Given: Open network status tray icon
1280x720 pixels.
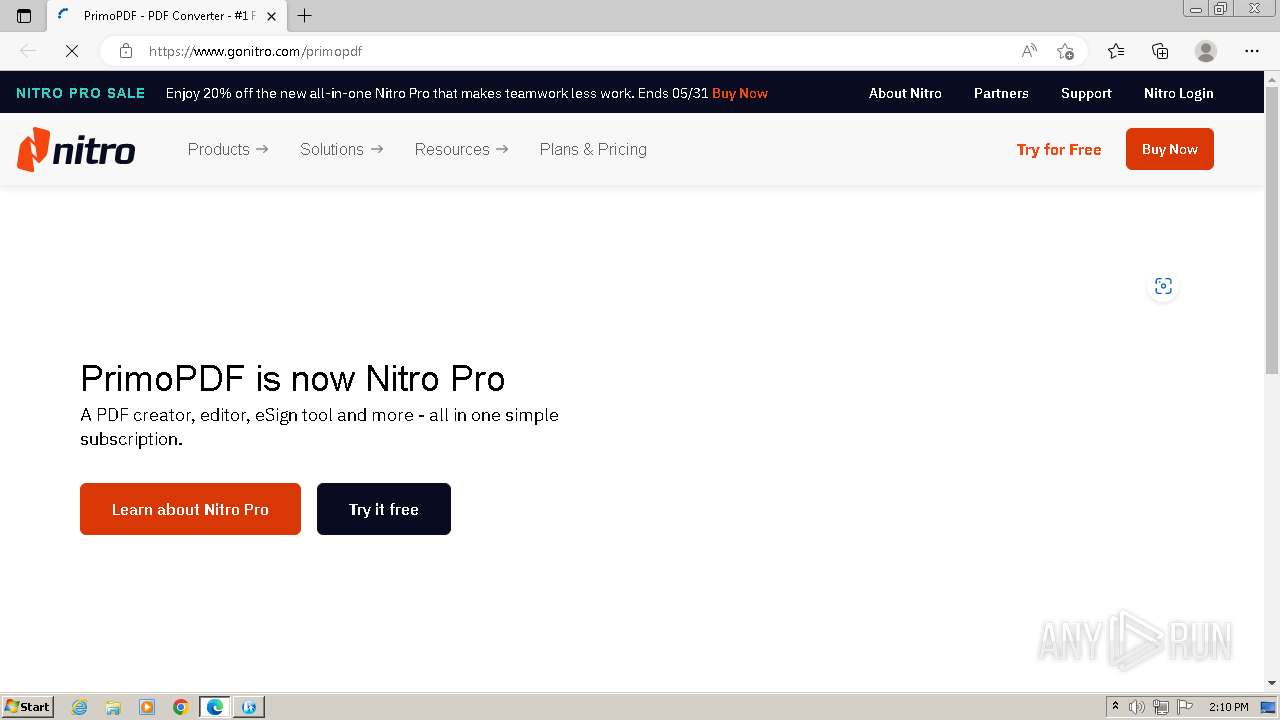Looking at the screenshot, I should (x=1161, y=707).
